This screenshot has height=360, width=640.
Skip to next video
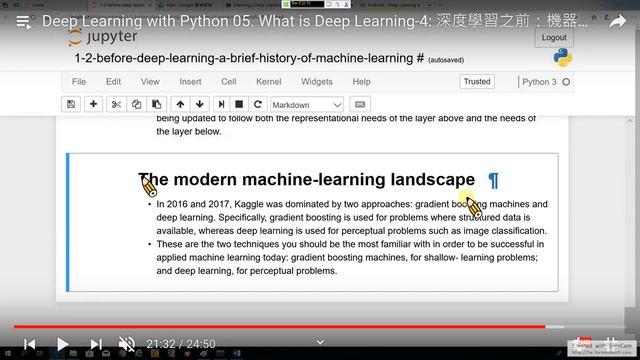pyautogui.click(x=96, y=344)
